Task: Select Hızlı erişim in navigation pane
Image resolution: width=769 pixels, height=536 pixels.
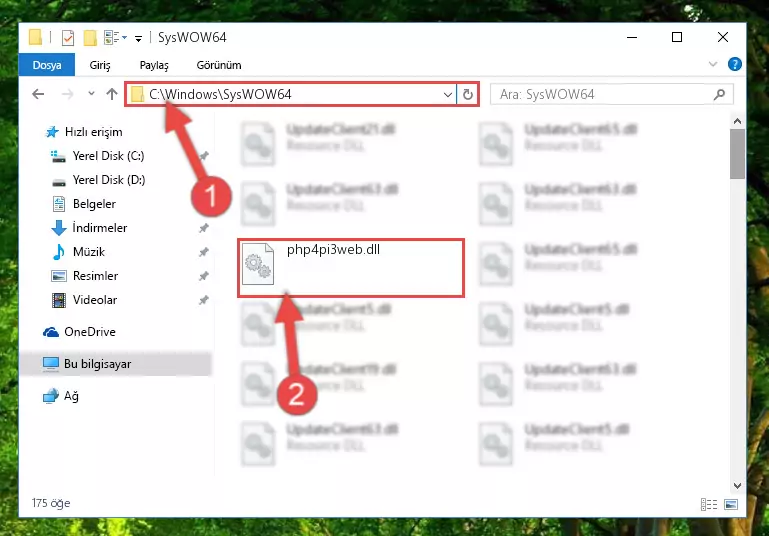Action: (x=93, y=132)
